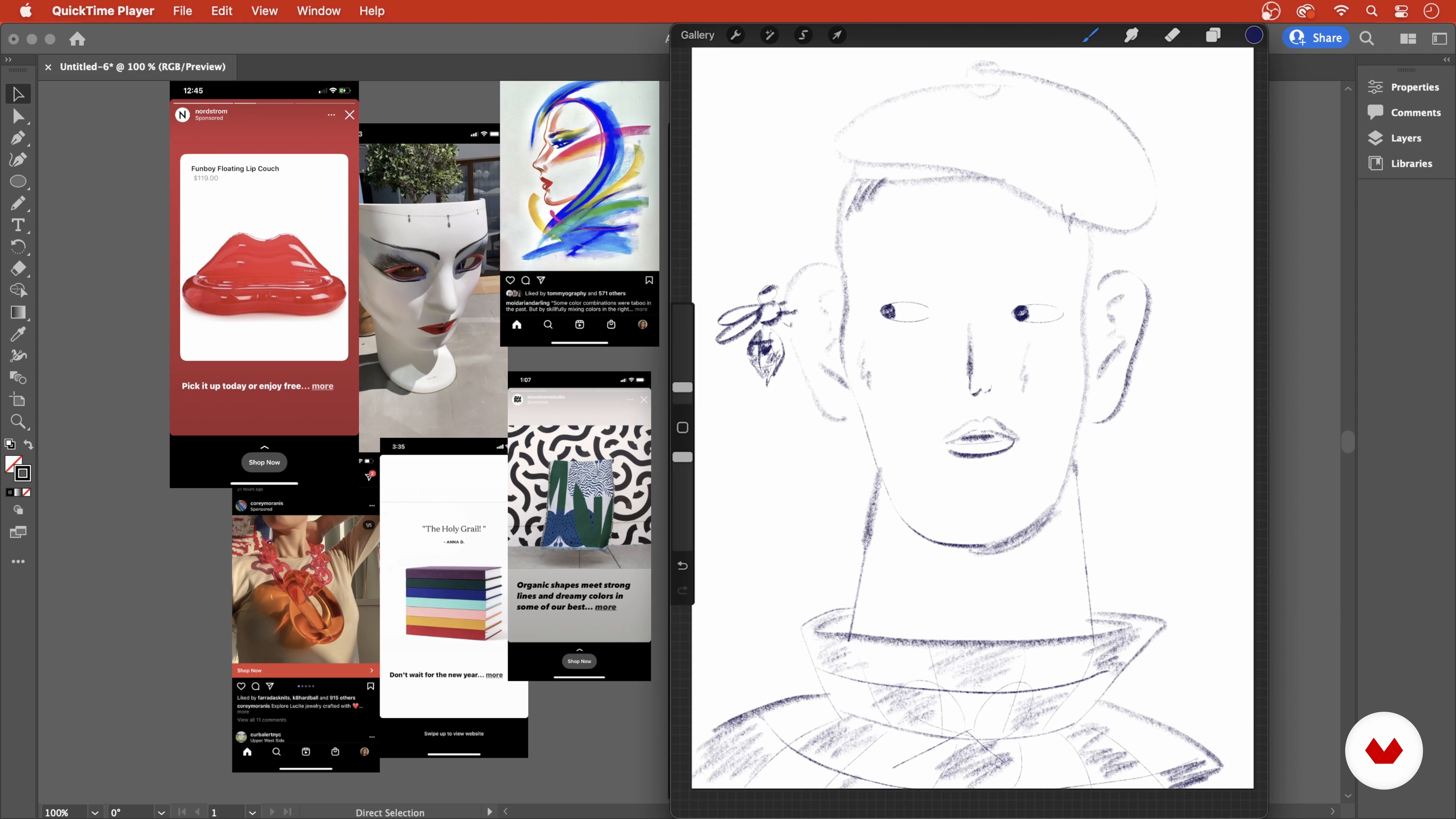Viewport: 1456px width, 819px height.
Task: Select the Paintbrush tool in Illustrator
Action: coord(18,203)
